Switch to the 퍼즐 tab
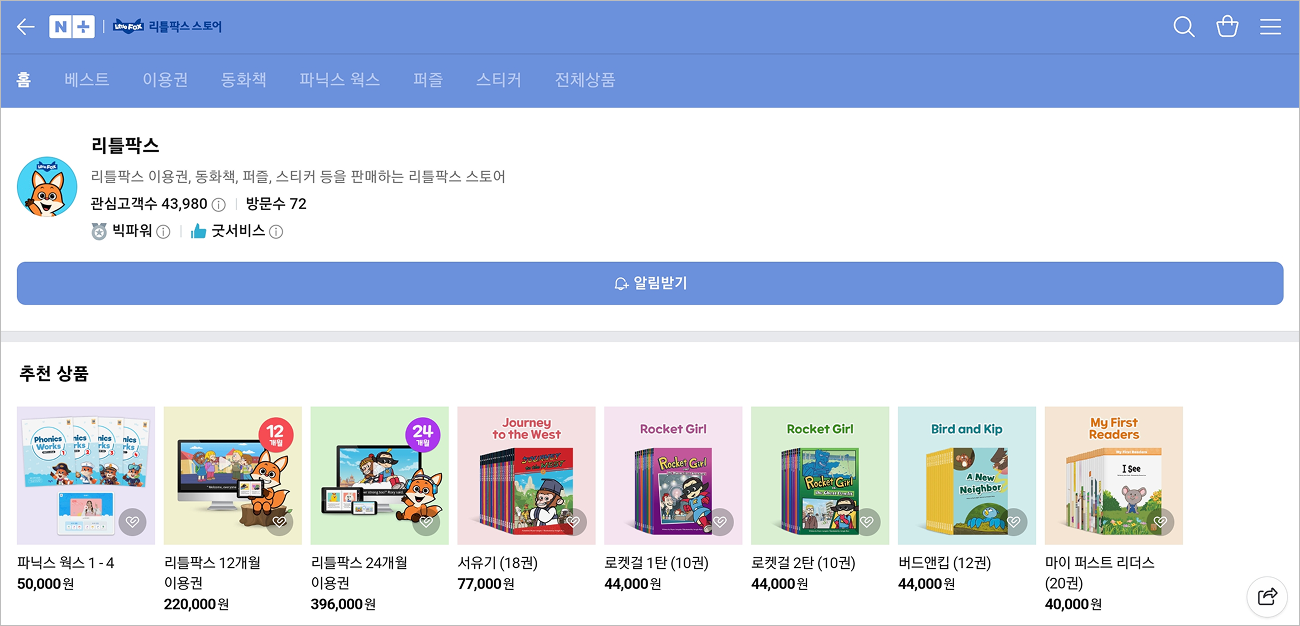The height and width of the screenshot is (626, 1300). (x=428, y=80)
